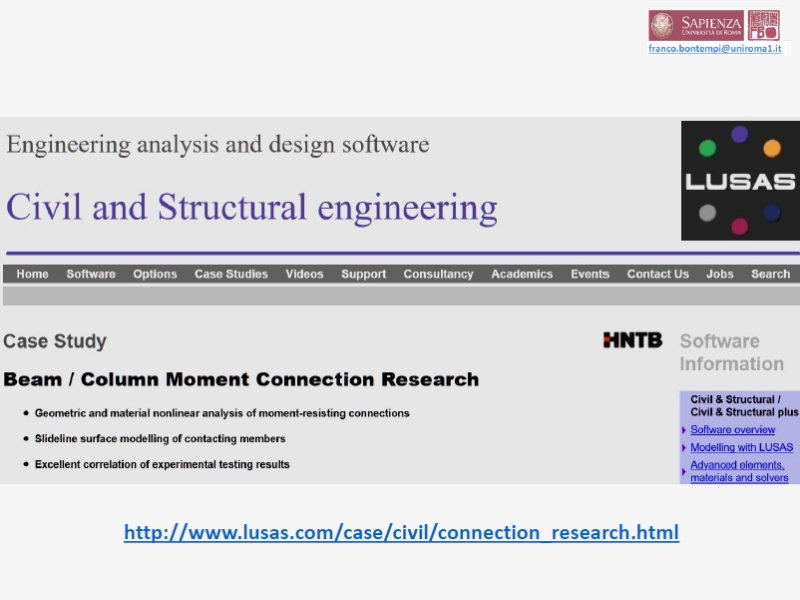Open the Home menu item
This screenshot has height=600, width=800.
click(32, 274)
